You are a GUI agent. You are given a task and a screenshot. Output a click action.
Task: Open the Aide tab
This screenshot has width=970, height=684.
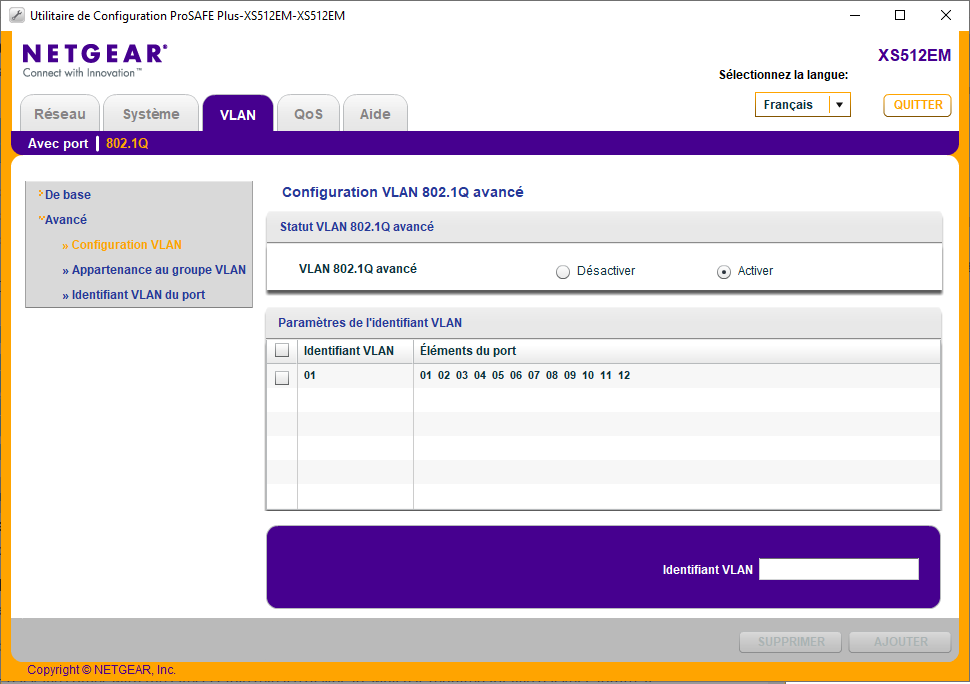coord(375,114)
